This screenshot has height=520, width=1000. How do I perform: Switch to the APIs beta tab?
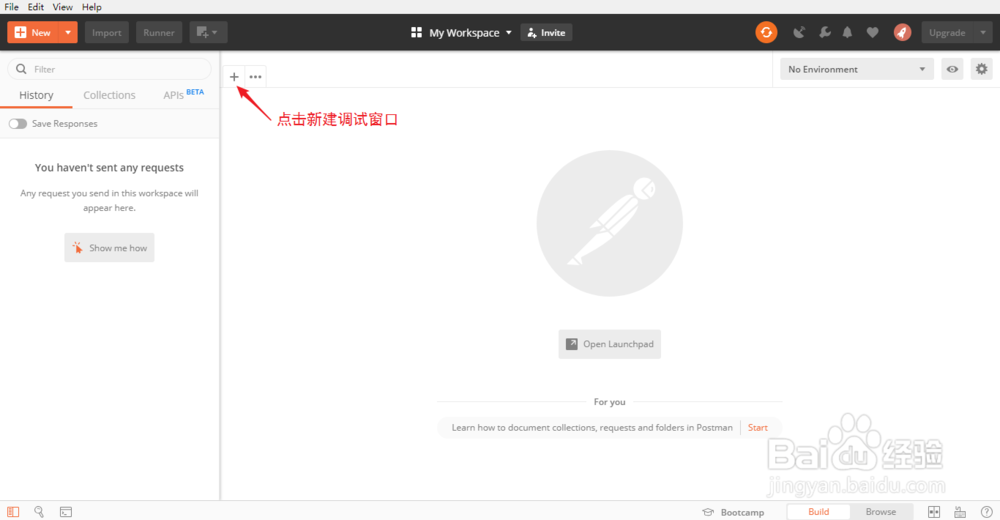coord(183,94)
